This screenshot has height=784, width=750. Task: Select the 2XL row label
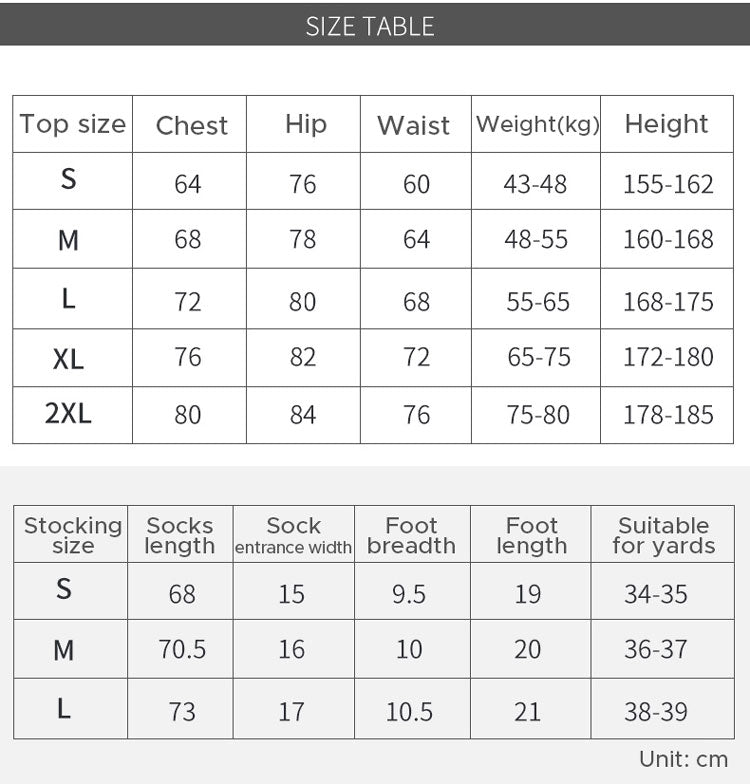[68, 414]
